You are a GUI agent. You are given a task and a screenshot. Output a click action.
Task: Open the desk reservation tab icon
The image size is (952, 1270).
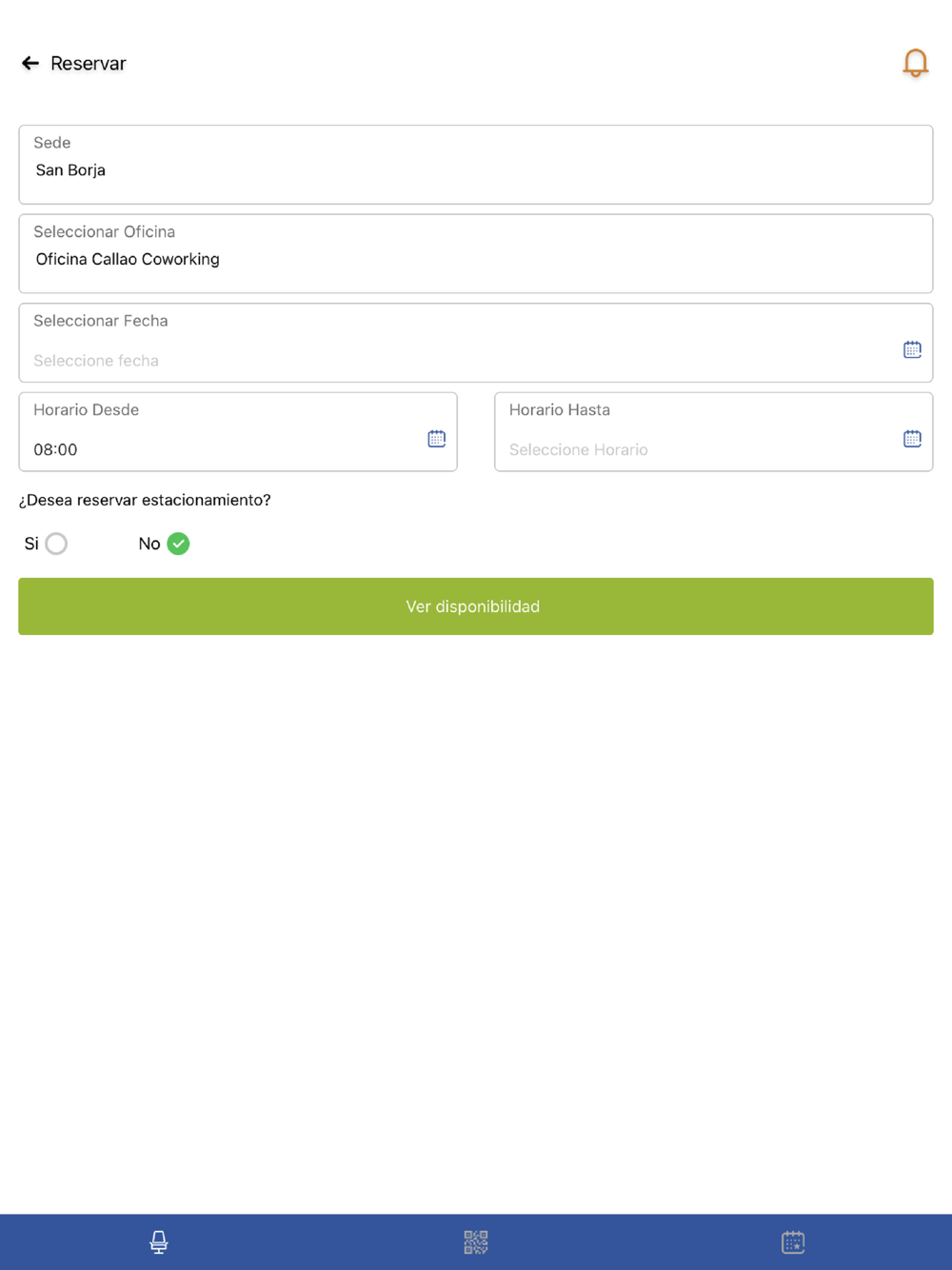159,1241
